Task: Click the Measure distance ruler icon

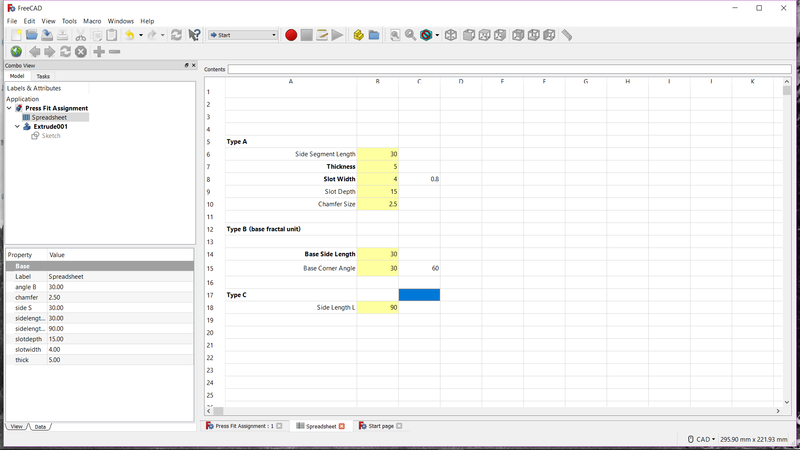Action: click(x=567, y=35)
